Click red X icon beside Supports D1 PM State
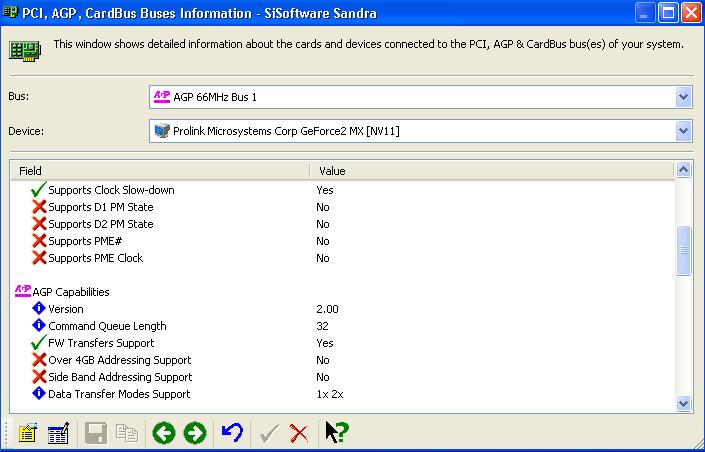 (x=39, y=207)
